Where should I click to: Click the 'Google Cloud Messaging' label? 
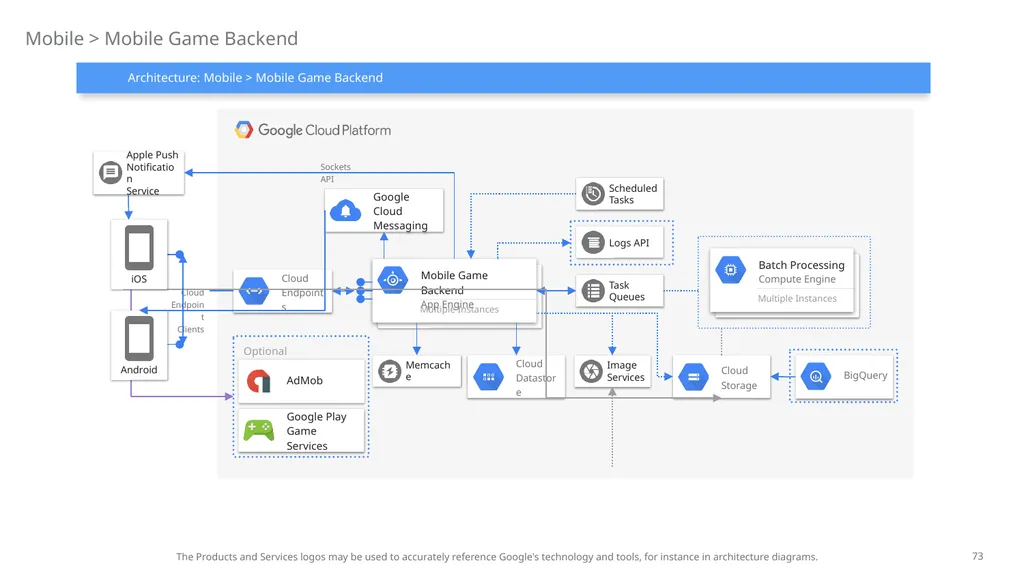coord(400,211)
